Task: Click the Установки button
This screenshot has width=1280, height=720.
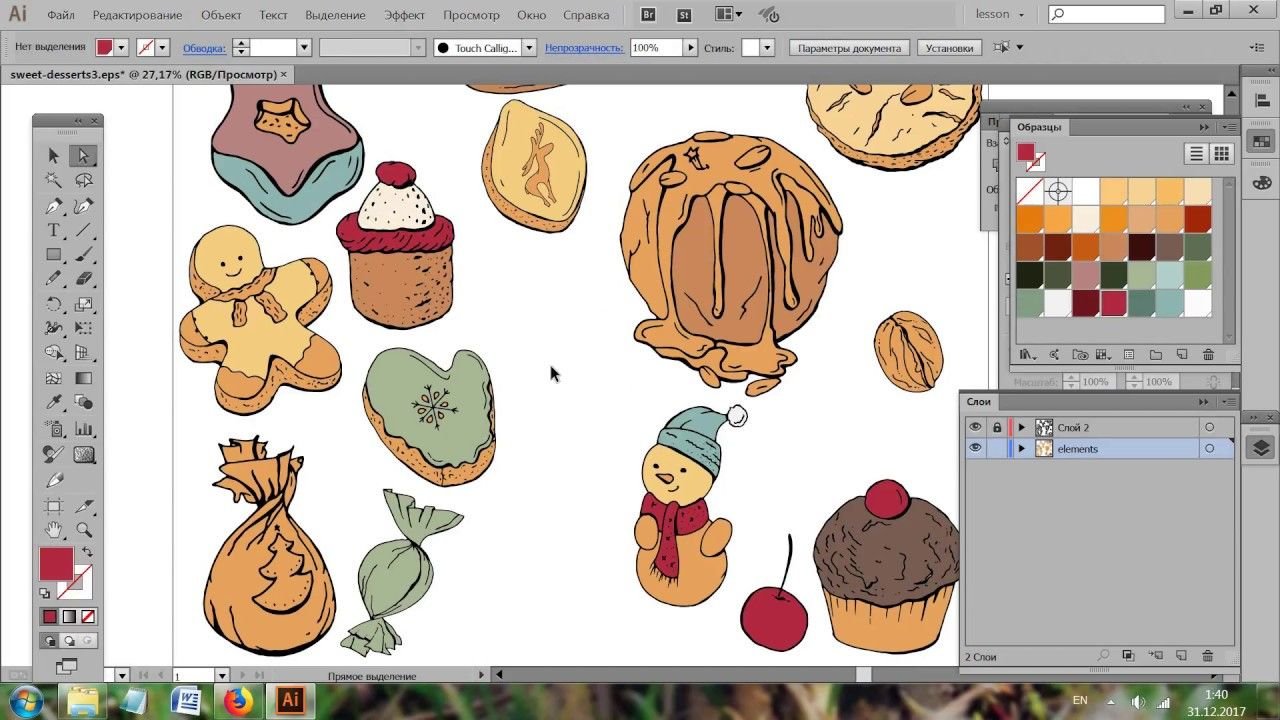Action: point(948,48)
